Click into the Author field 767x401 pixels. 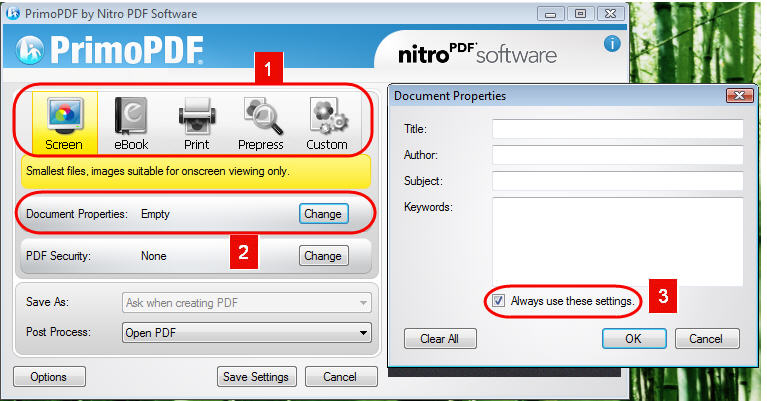(x=617, y=155)
